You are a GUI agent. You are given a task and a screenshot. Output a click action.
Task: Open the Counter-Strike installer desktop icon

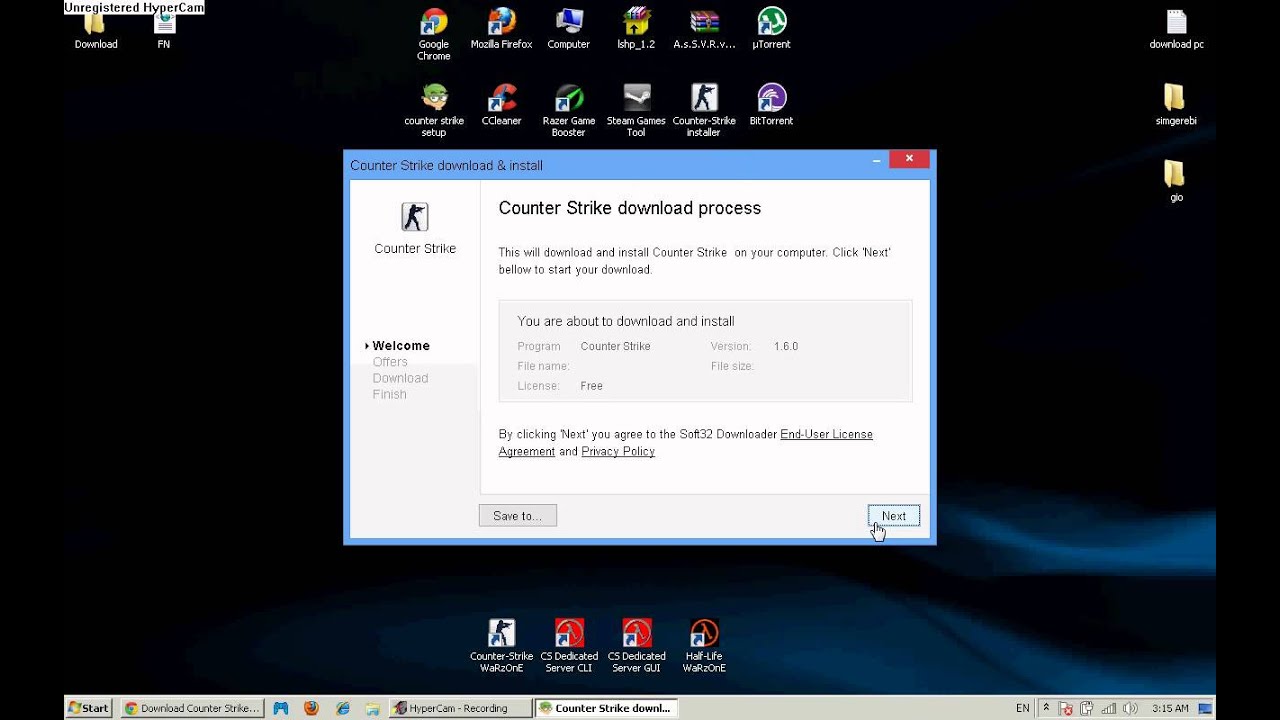[704, 110]
